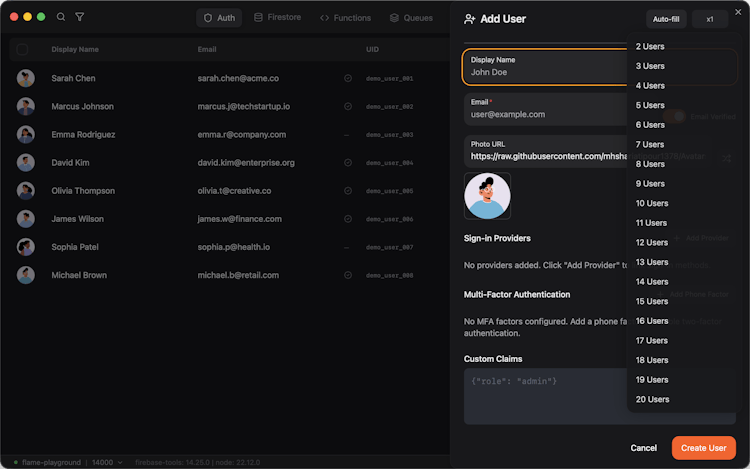Click verified check icon for Marcus Johnson
The image size is (750, 469).
[347, 106]
